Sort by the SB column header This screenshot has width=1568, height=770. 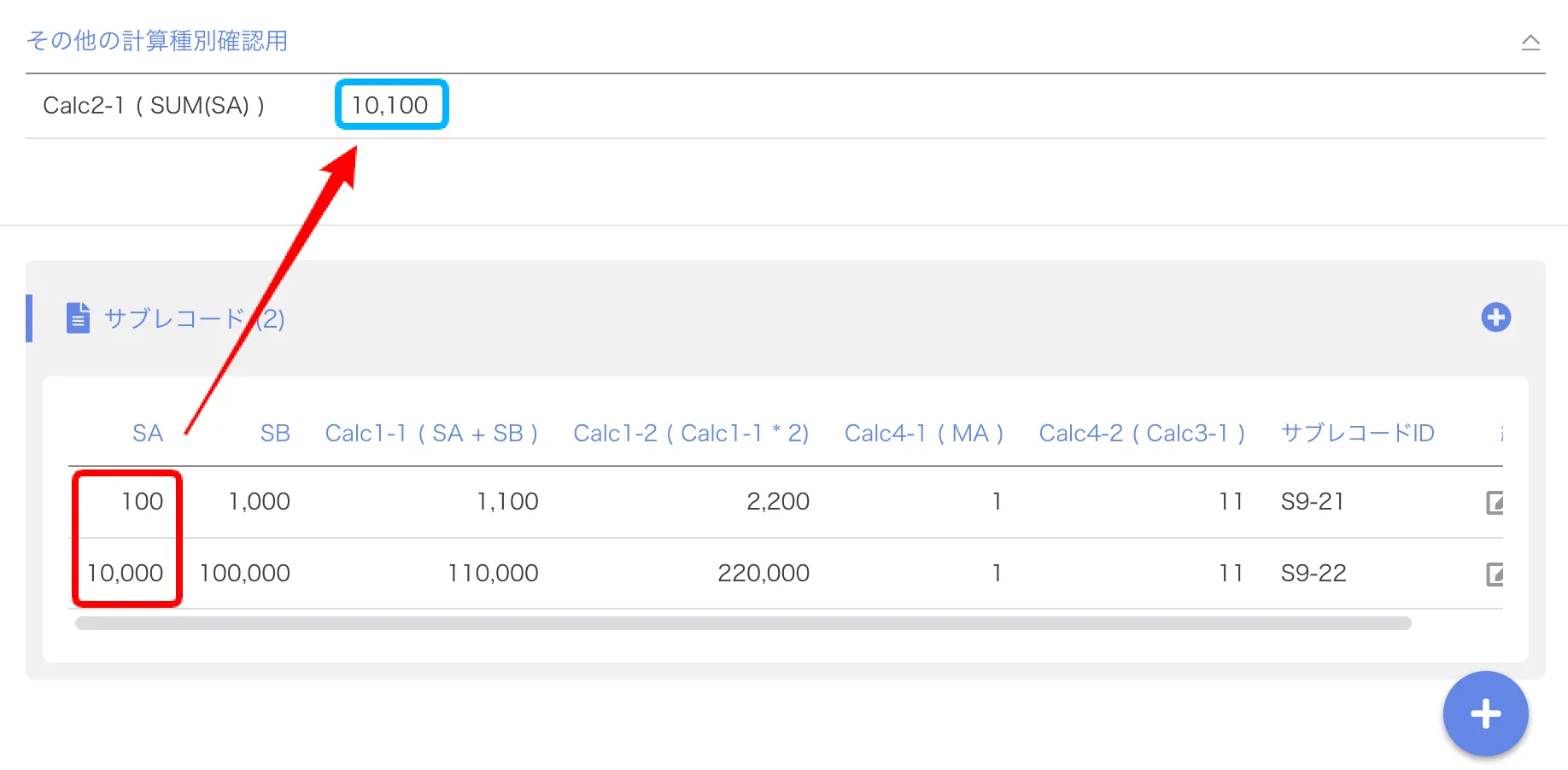(274, 434)
